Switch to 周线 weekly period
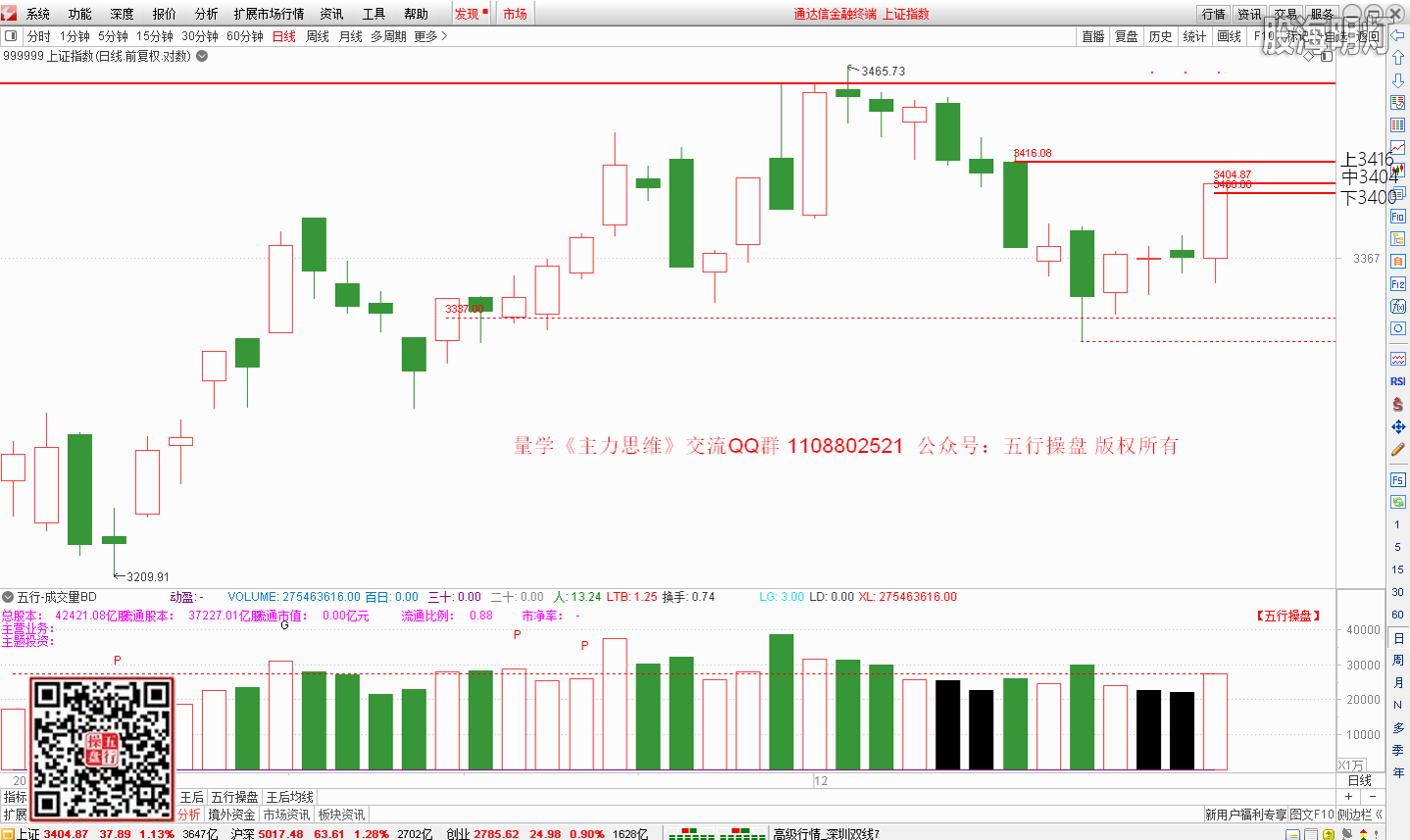1410x840 pixels. tap(318, 36)
